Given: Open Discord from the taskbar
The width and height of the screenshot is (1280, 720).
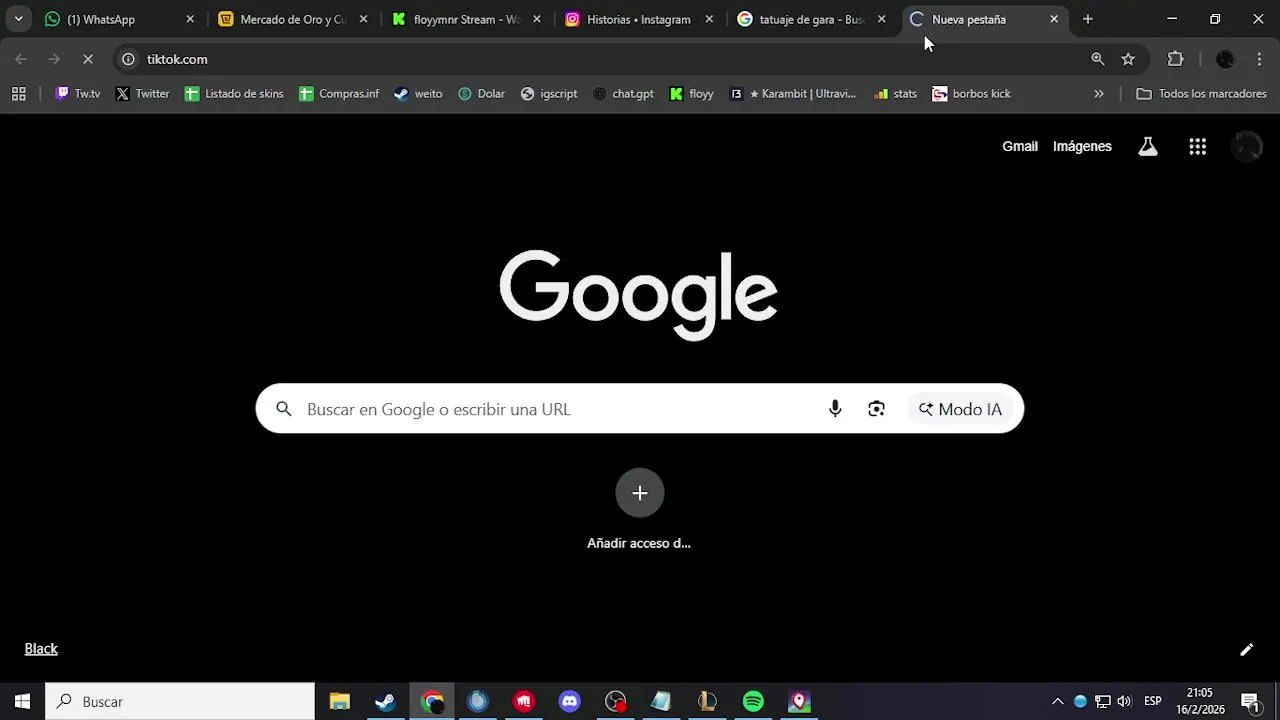Looking at the screenshot, I should 570,702.
